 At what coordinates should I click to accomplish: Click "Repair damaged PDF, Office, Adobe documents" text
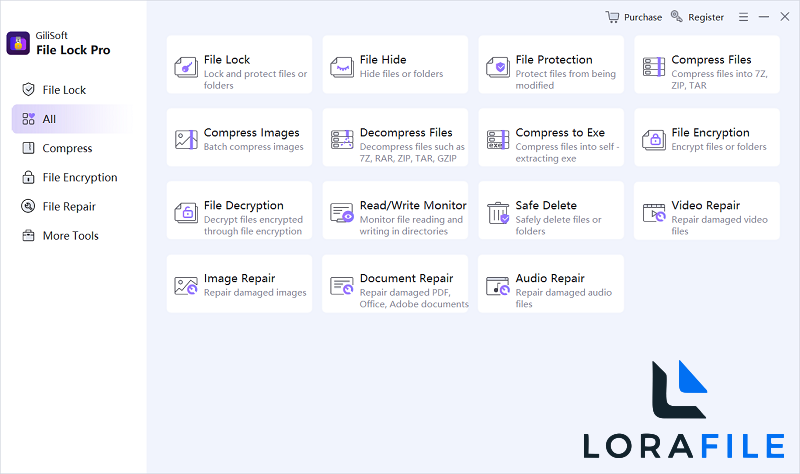(x=414, y=298)
